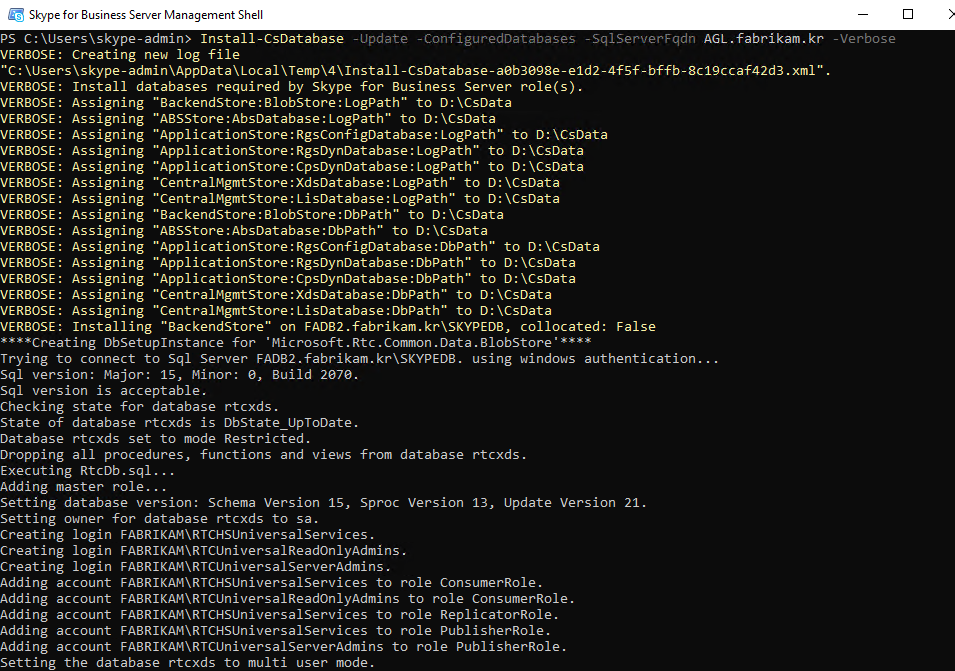955x671 pixels.
Task: Click the 'ApplicationStore:CpsDynDatabase:DbPath' line
Action: click(x=287, y=278)
